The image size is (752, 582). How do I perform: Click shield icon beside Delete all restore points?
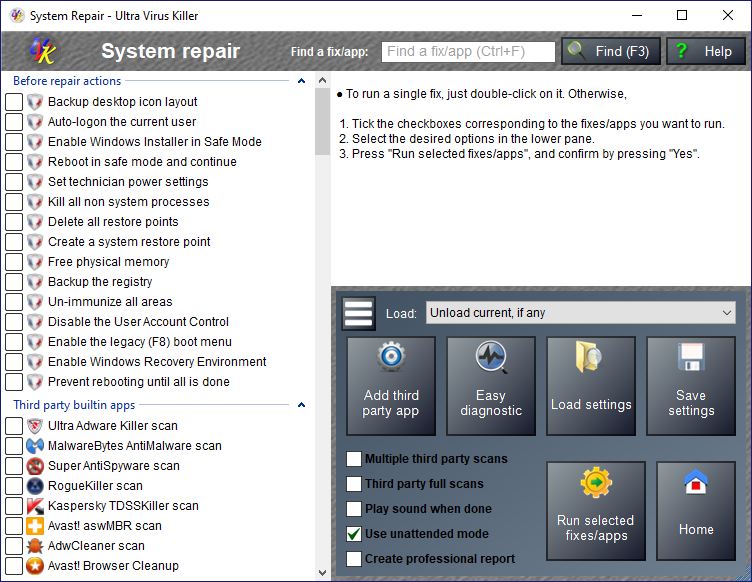coord(35,222)
